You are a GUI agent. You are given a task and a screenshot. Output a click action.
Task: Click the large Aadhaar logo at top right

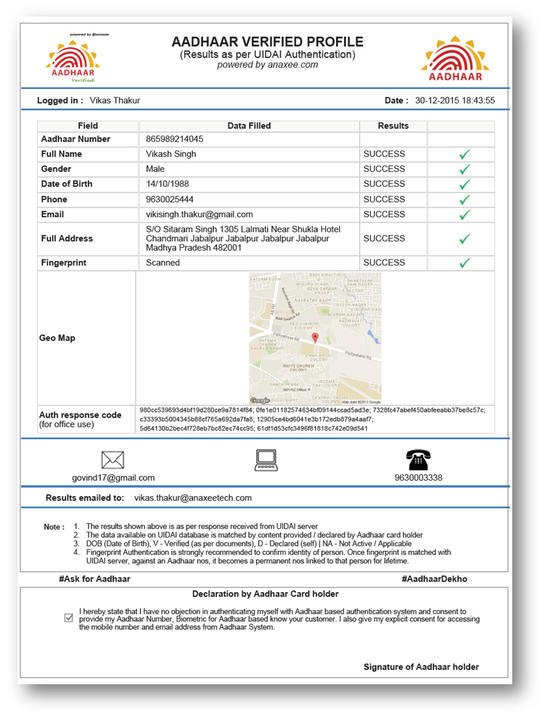(455, 58)
